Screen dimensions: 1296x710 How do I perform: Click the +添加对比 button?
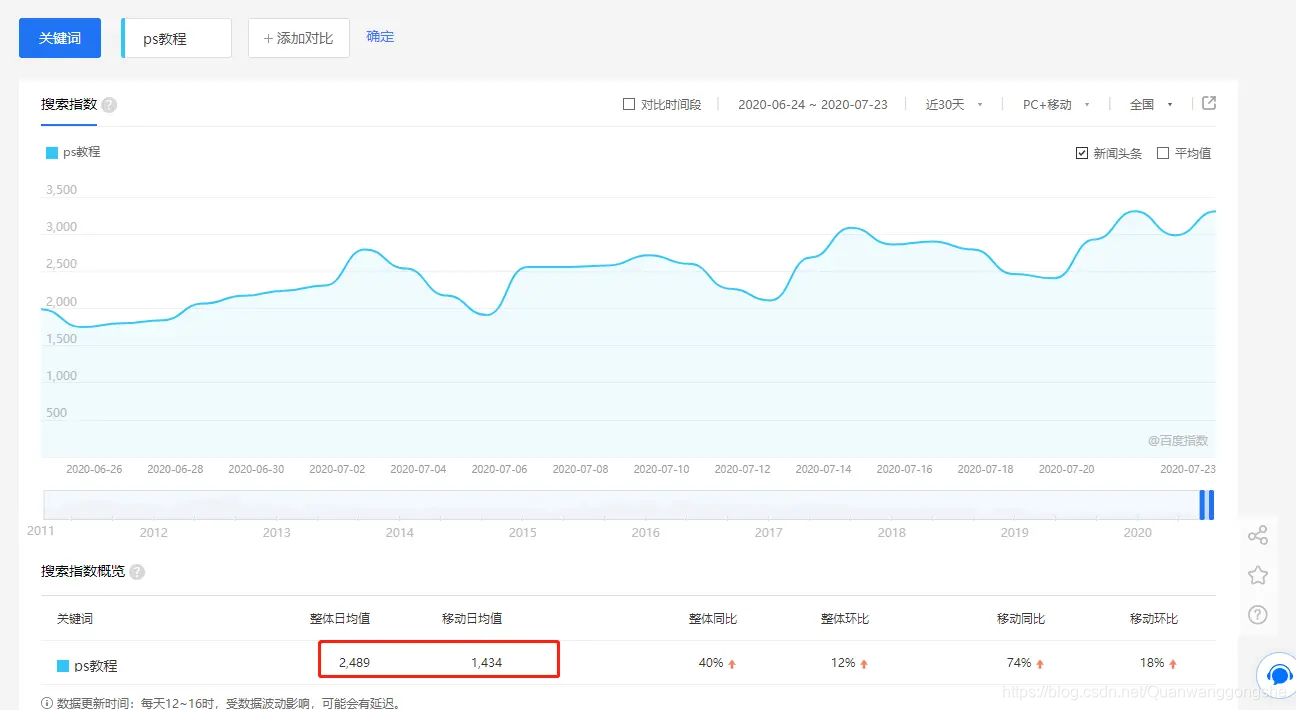click(299, 38)
